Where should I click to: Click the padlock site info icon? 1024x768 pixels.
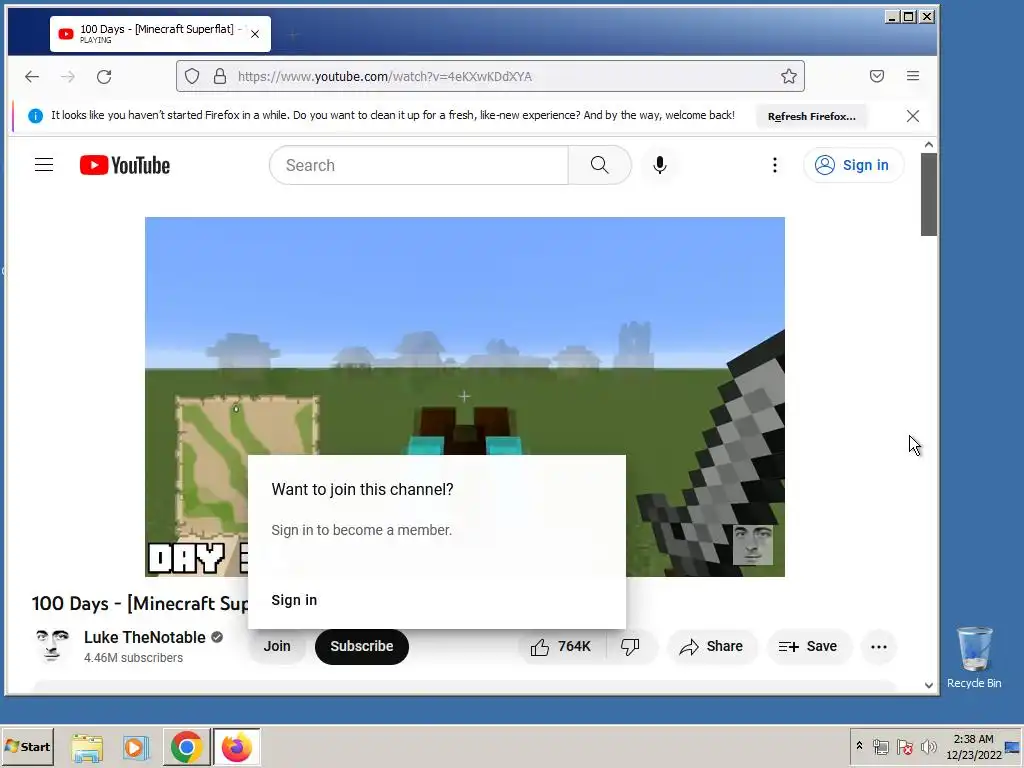[220, 76]
